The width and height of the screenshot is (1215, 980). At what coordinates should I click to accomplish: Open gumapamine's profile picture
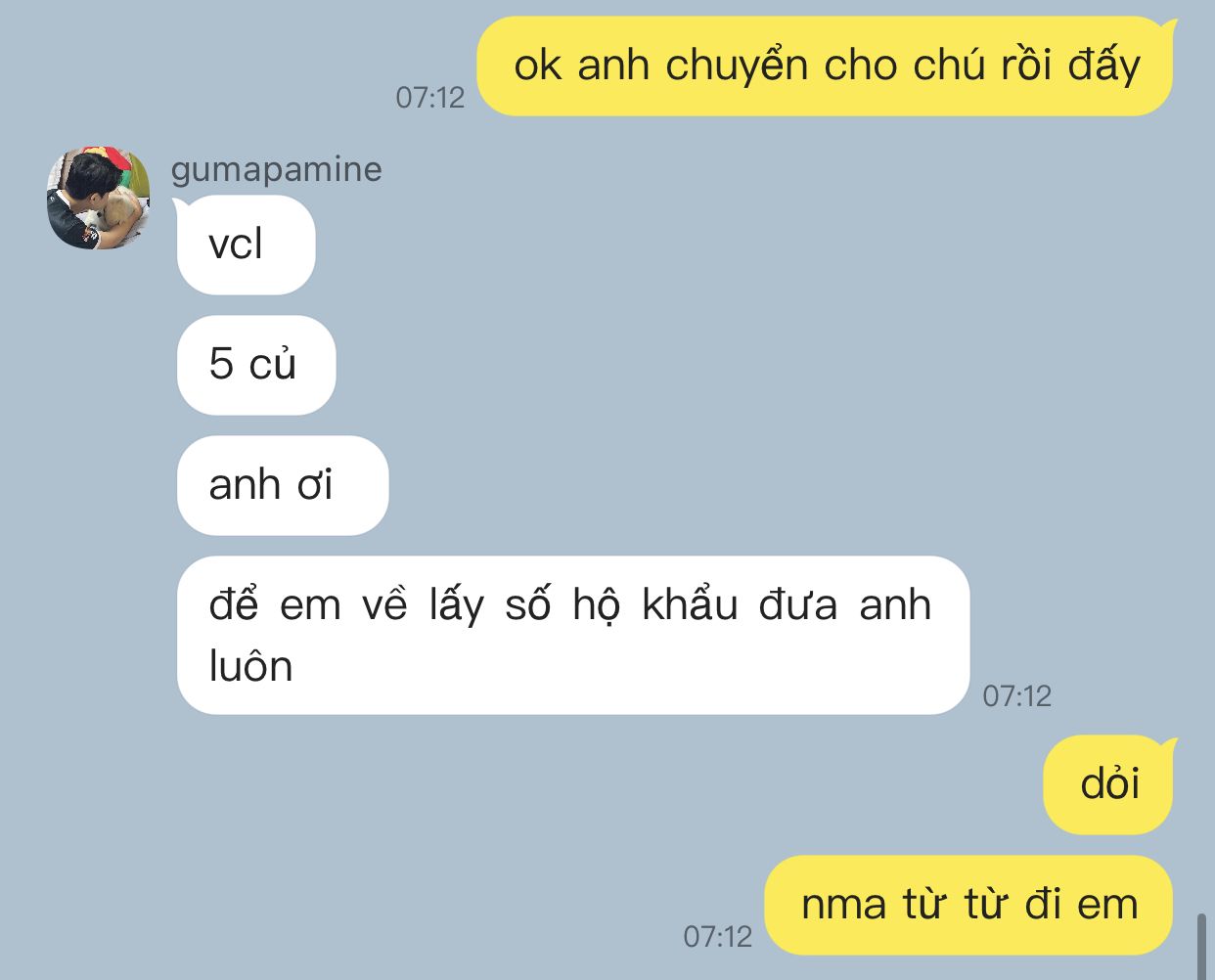pos(98,197)
